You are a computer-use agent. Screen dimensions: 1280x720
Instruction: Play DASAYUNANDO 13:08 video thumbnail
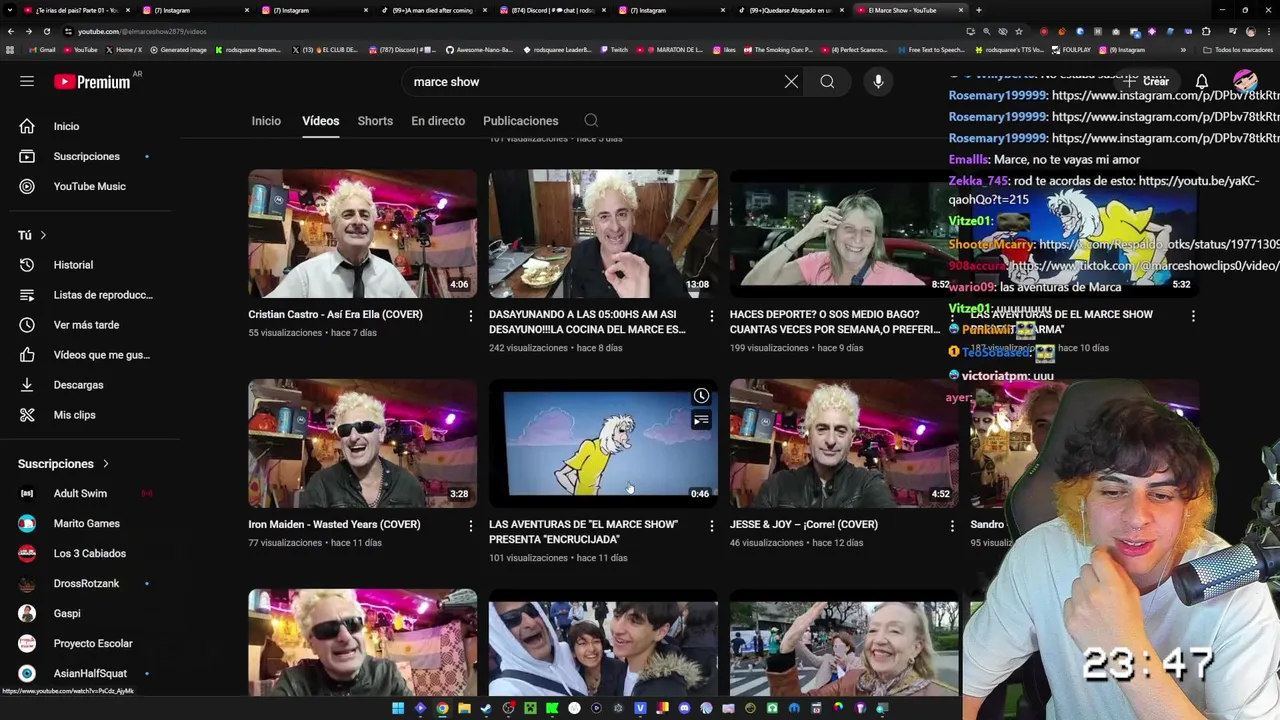coord(603,233)
